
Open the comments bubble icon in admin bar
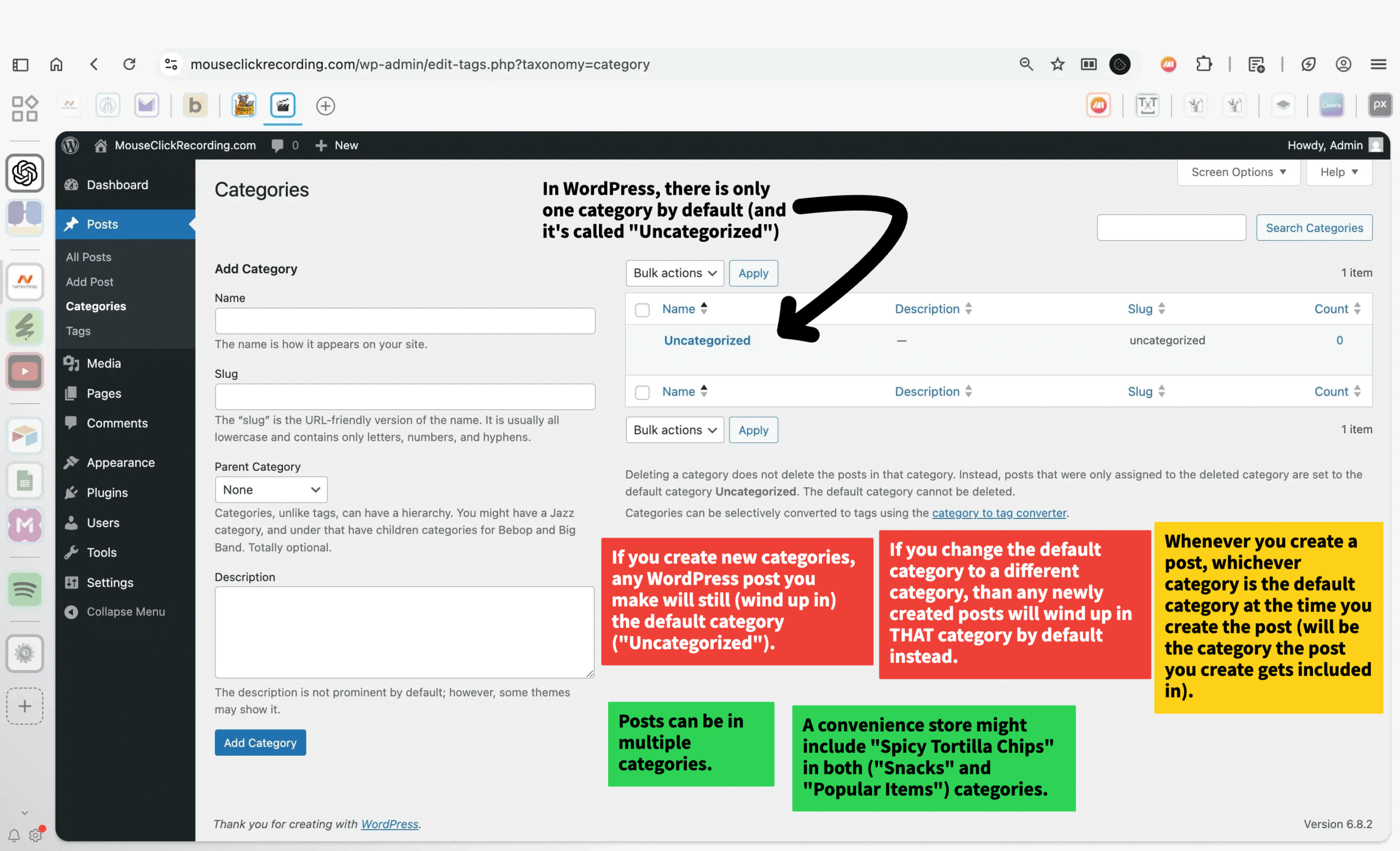[277, 145]
